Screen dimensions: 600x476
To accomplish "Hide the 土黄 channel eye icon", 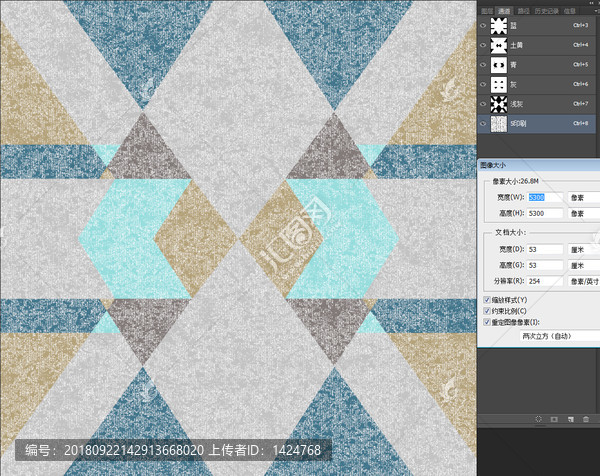I will point(483,45).
